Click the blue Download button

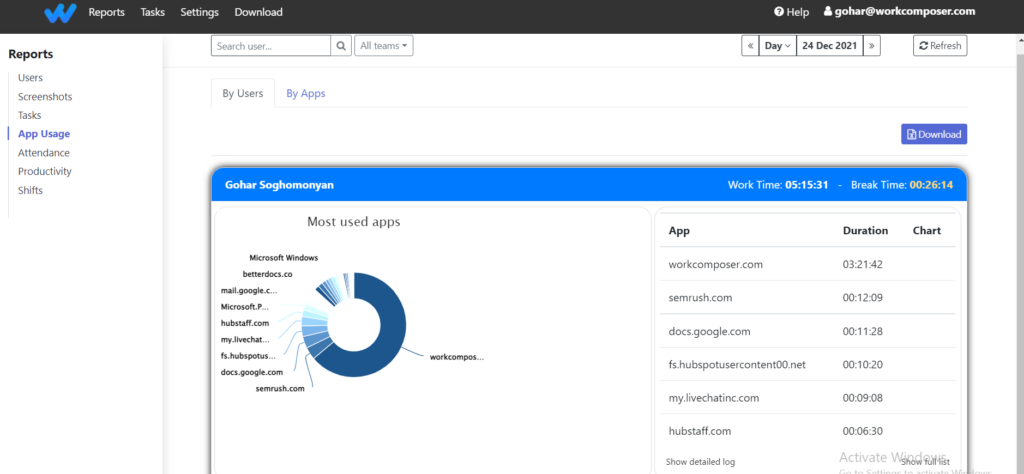click(934, 134)
